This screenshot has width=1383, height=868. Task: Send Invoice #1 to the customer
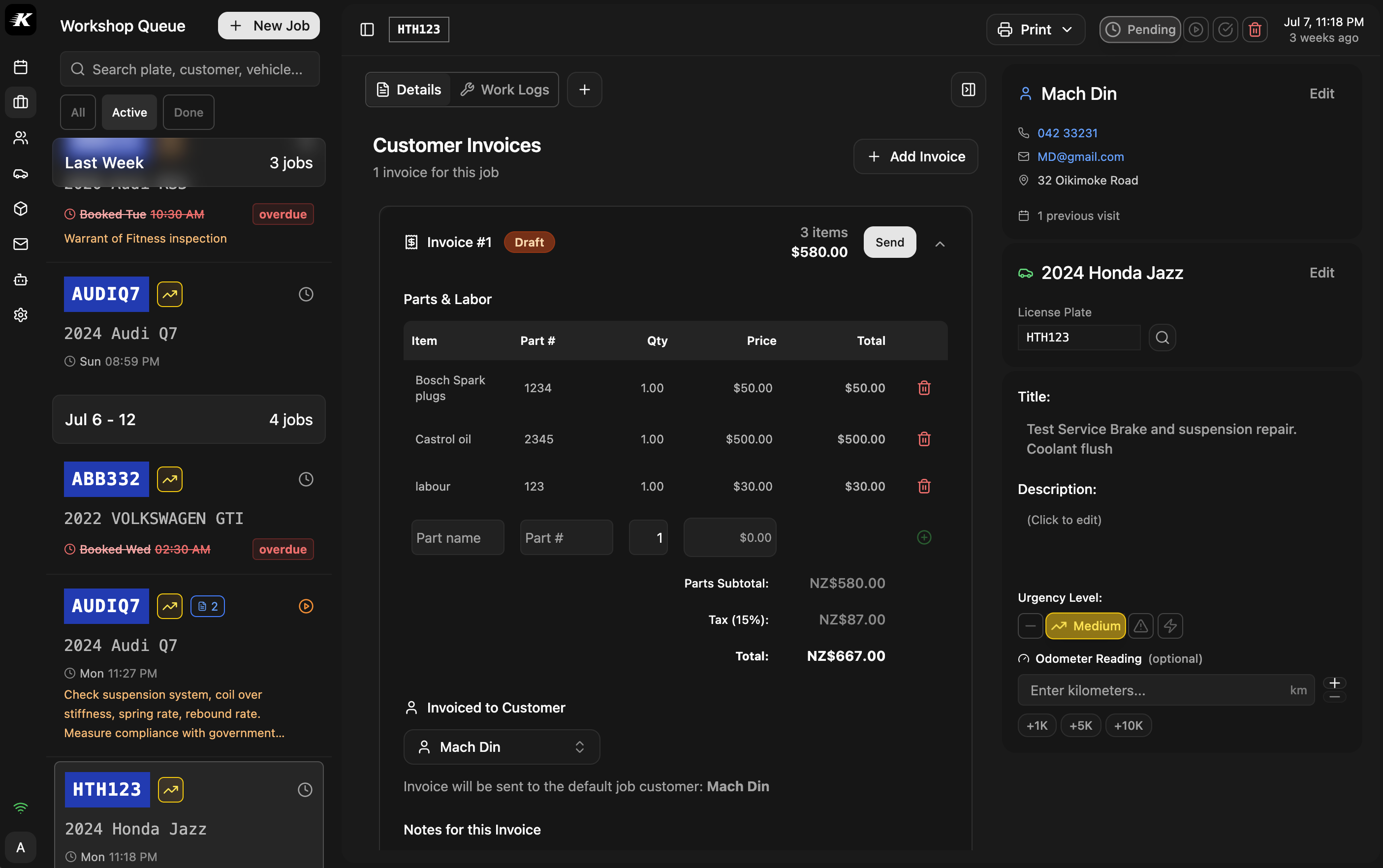tap(889, 242)
